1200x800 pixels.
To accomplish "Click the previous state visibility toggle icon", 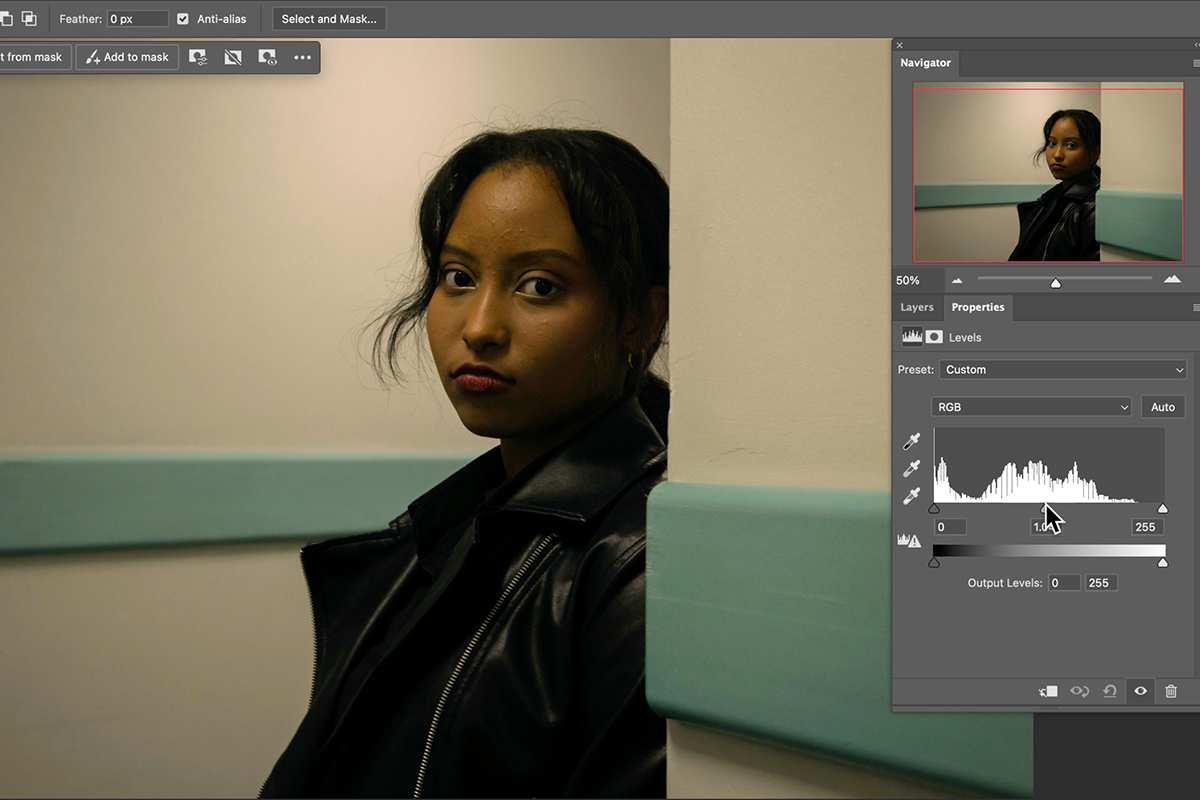I will [1079, 691].
